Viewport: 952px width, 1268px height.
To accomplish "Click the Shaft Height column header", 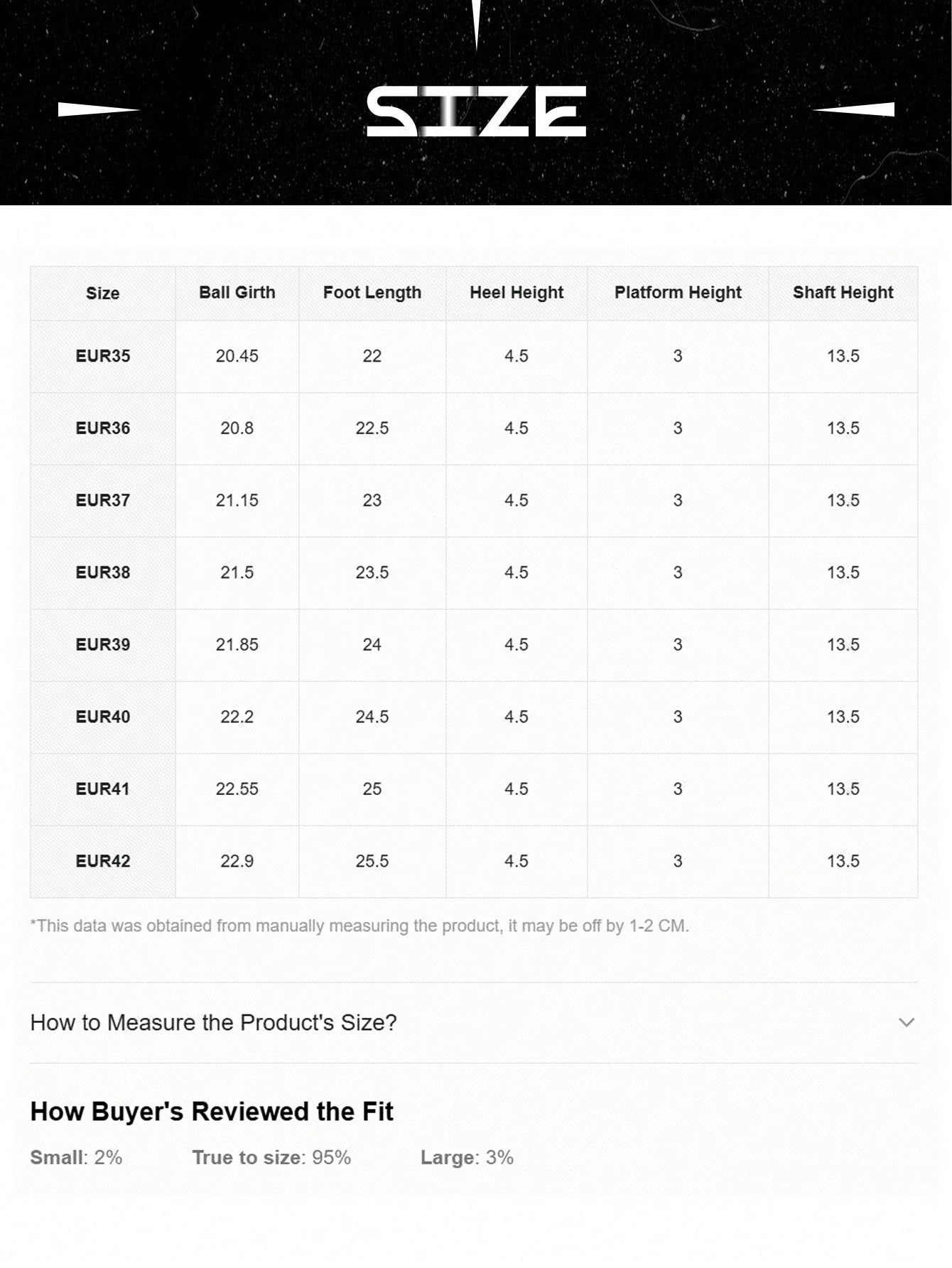I will tap(843, 293).
